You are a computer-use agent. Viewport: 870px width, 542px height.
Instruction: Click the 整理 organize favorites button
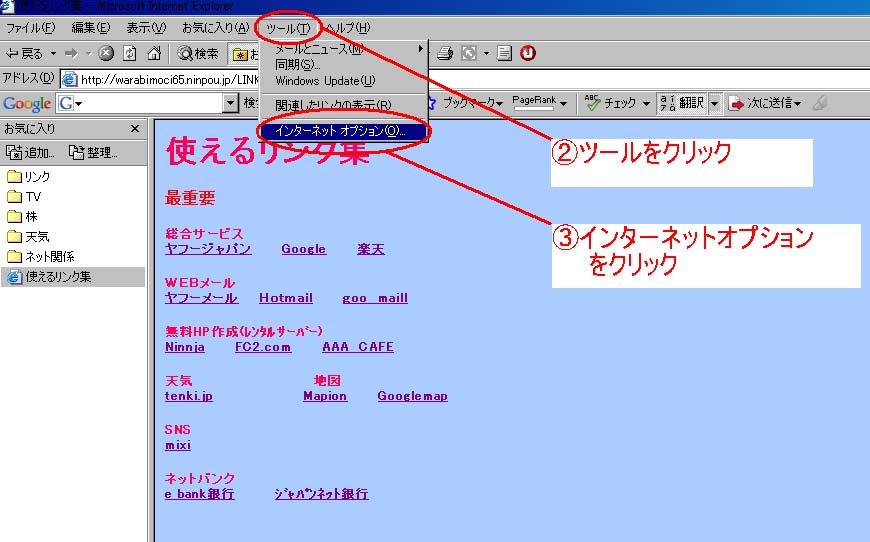coord(93,152)
